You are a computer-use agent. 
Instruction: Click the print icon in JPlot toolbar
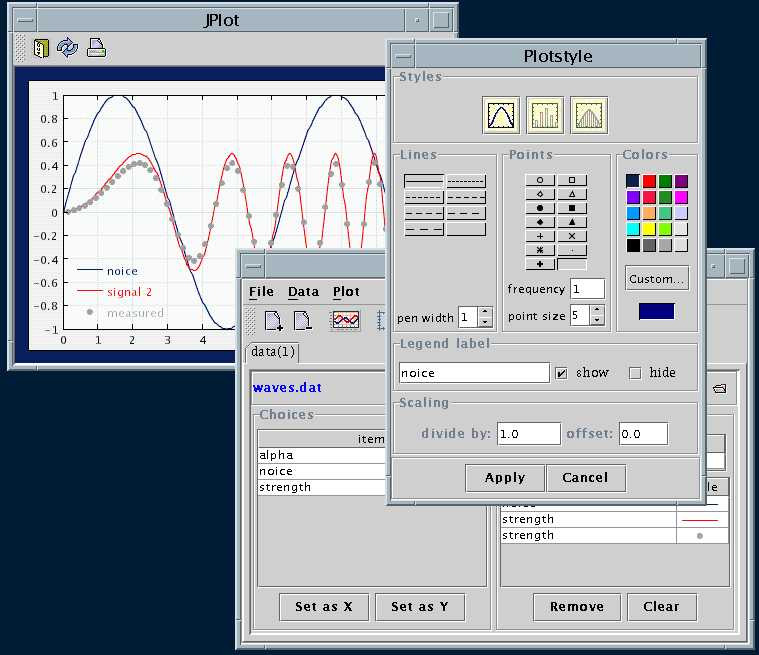click(96, 47)
